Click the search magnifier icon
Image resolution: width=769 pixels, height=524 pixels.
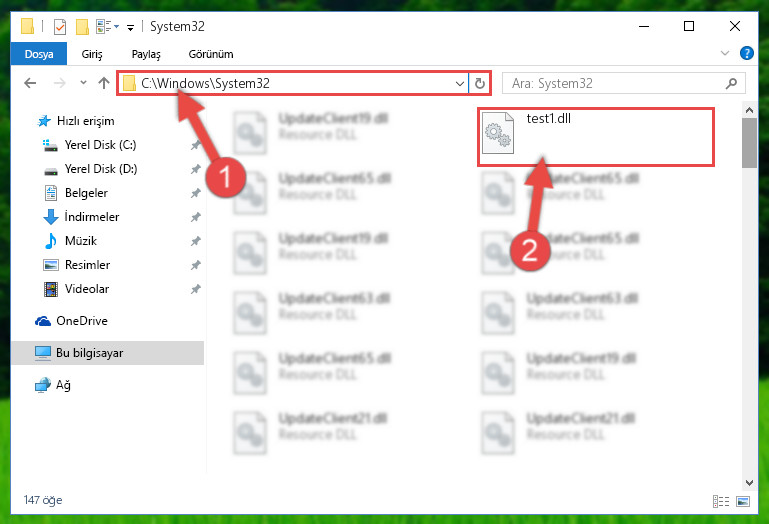(x=731, y=83)
